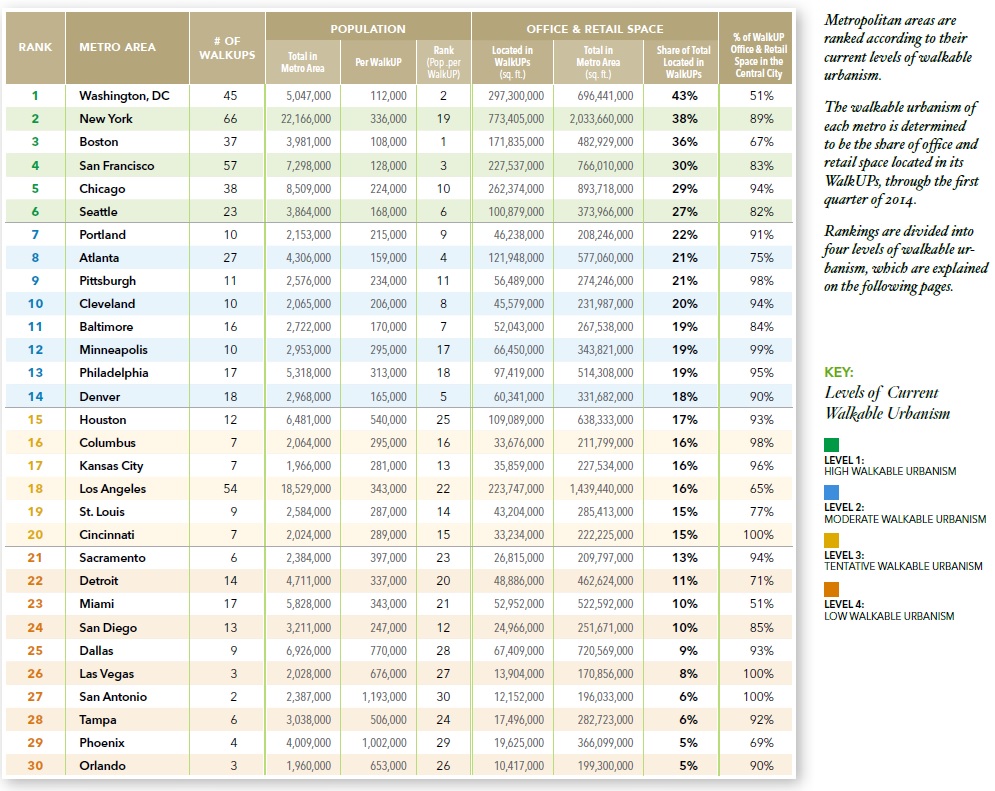Click the Seattle metro name
This screenshot has height=791, width=995.
tap(98, 211)
